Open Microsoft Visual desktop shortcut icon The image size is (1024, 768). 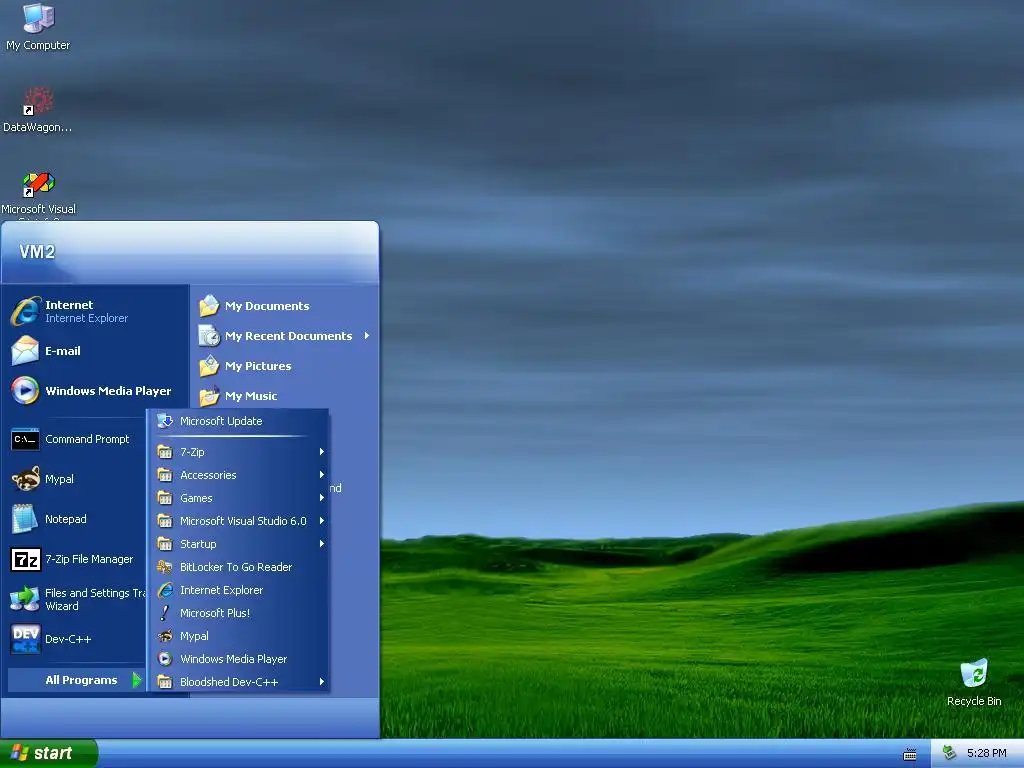(x=38, y=184)
